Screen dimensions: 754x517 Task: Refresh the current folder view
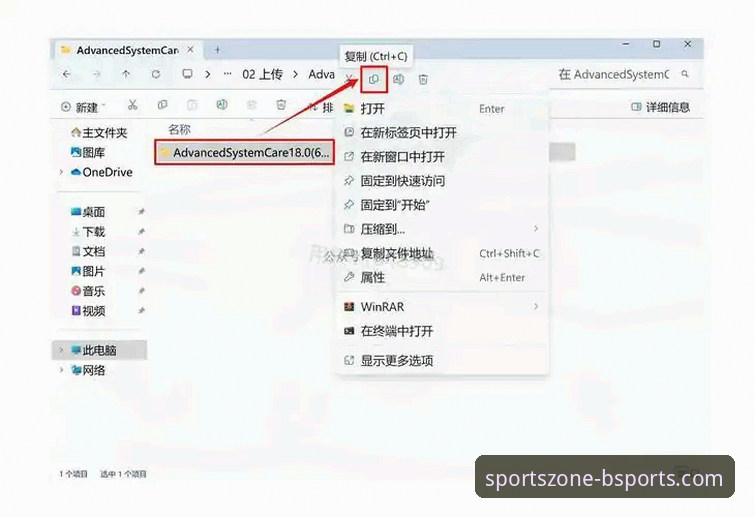tap(156, 74)
